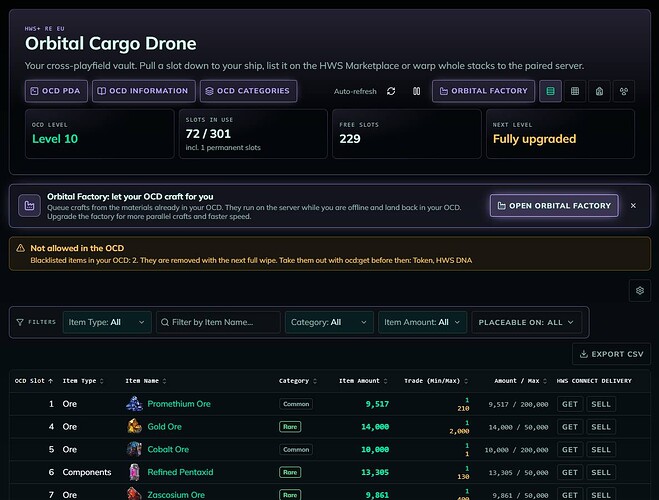The height and width of the screenshot is (500, 659).
Task: Switch to the warehouse view icon
Action: click(599, 91)
